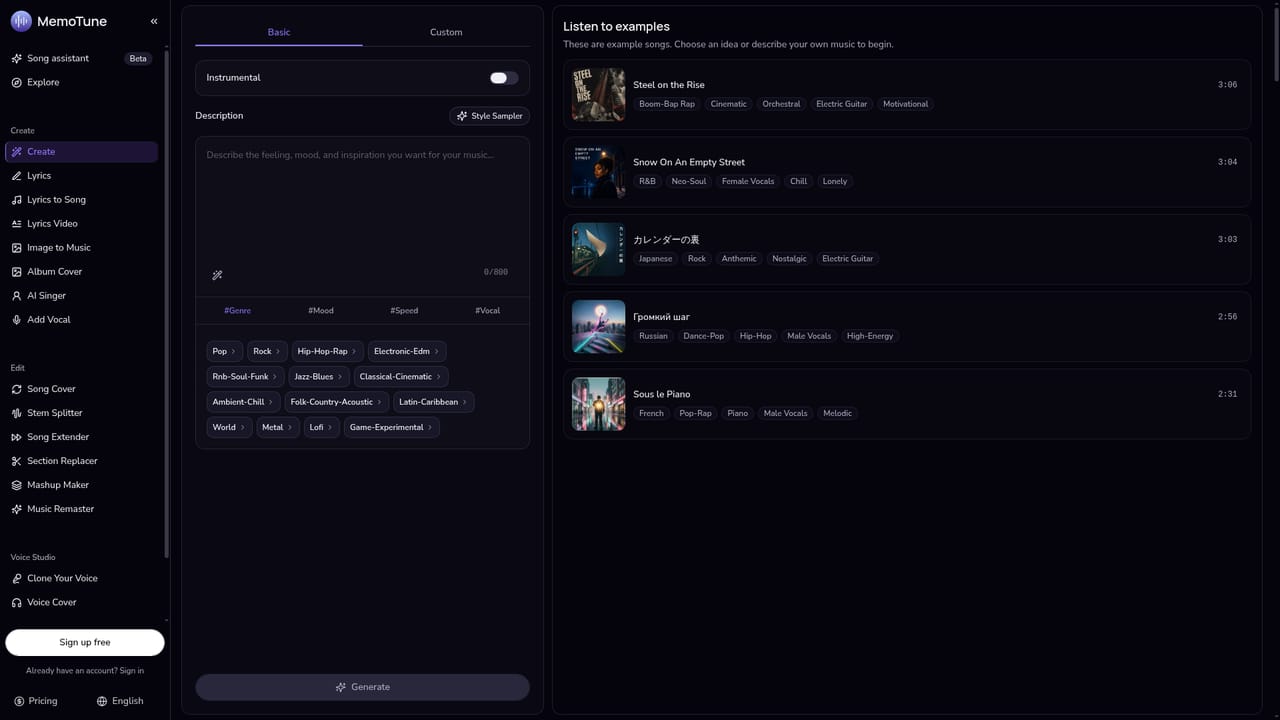This screenshot has width=1280, height=720.
Task: Open Song Extender tool
Action: 81,437
